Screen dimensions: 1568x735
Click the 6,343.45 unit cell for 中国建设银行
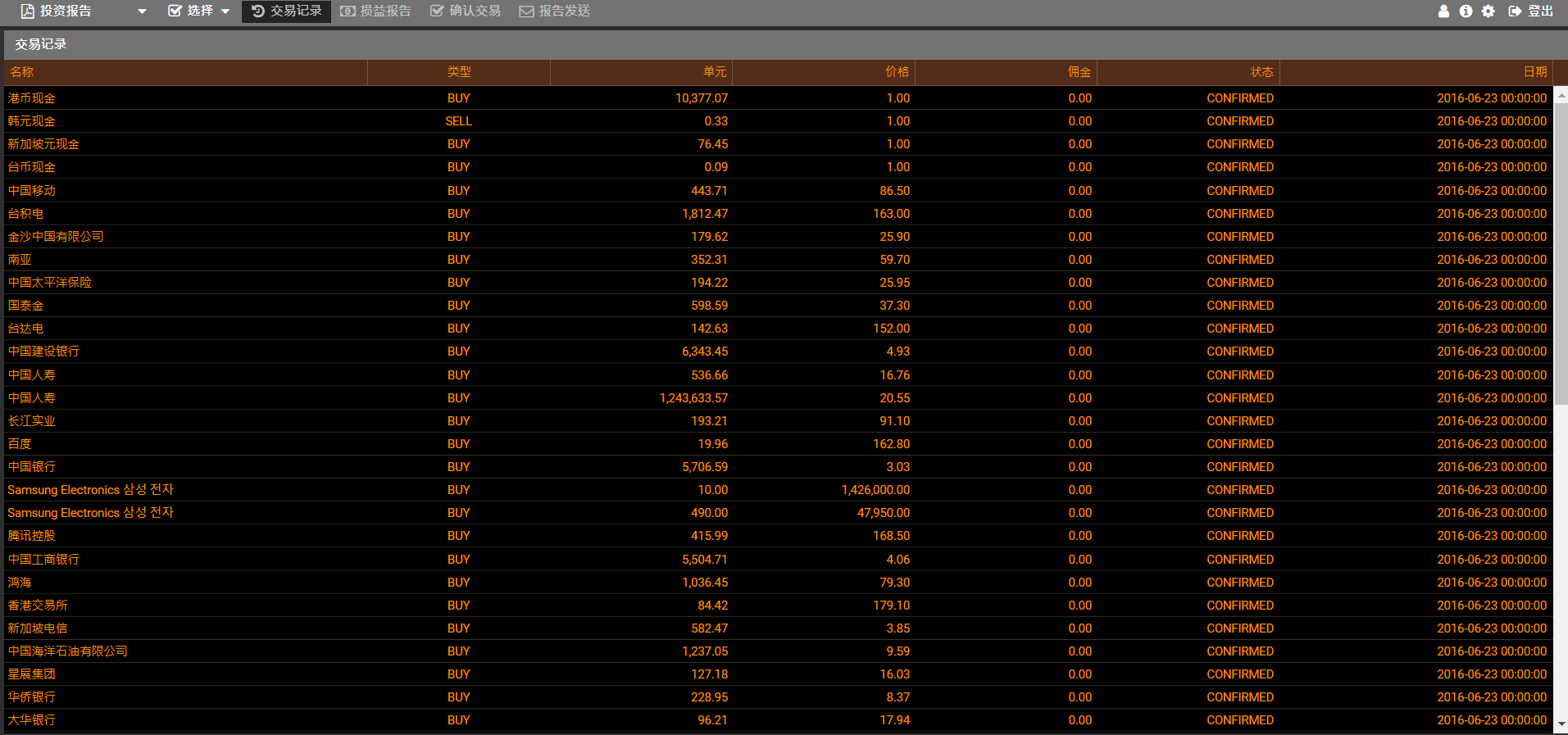click(705, 352)
